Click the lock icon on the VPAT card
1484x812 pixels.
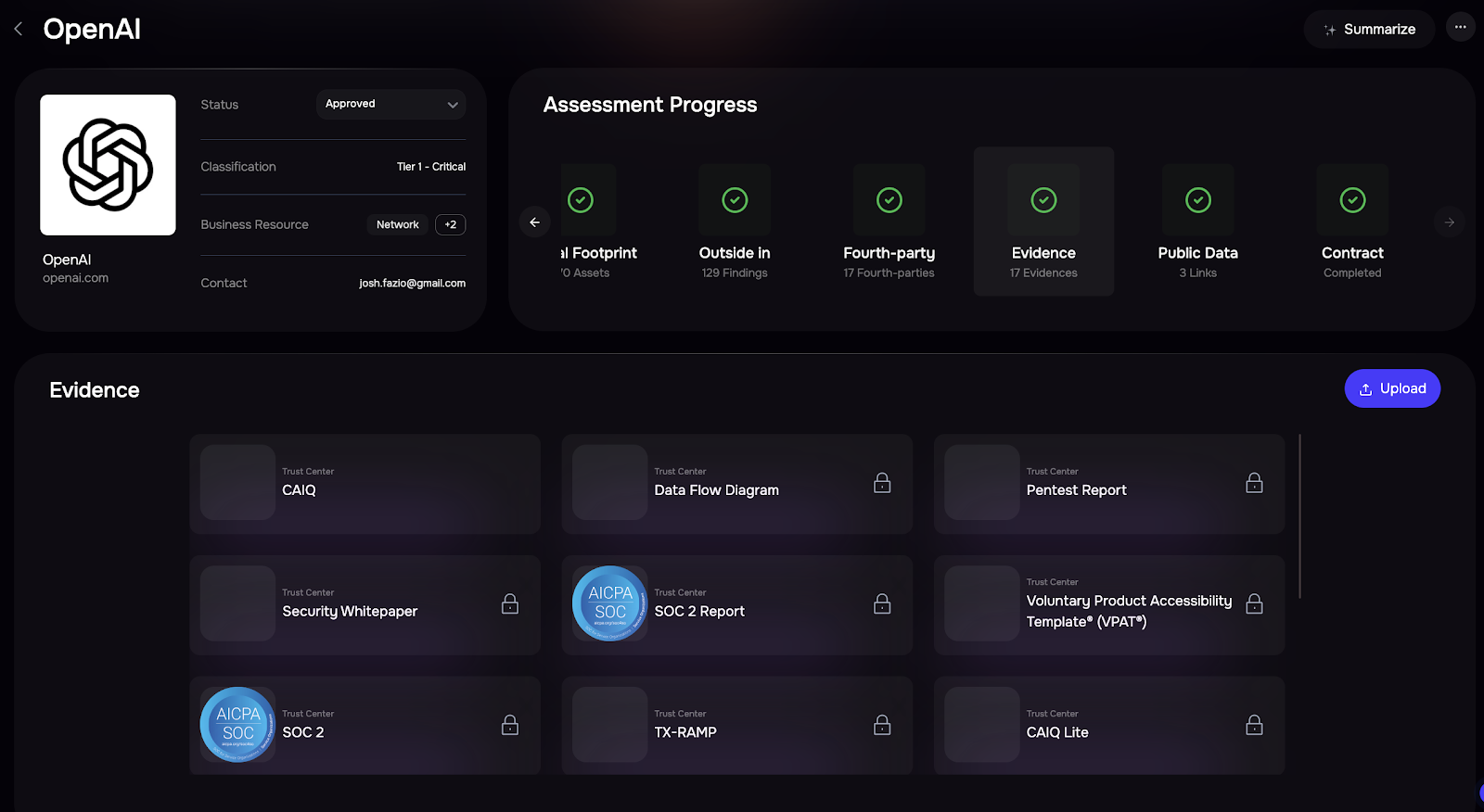tap(1254, 604)
